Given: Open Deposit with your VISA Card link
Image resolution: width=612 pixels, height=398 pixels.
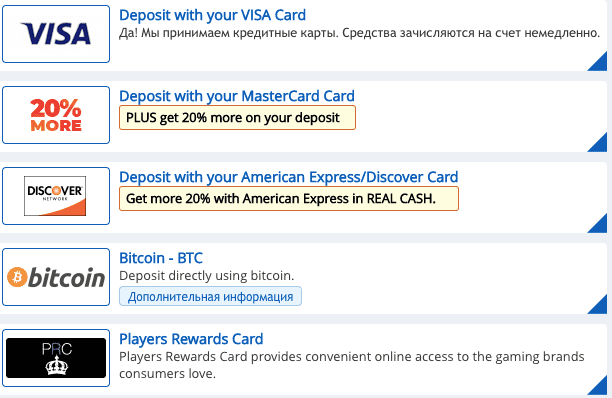Looking at the screenshot, I should pyautogui.click(x=212, y=15).
